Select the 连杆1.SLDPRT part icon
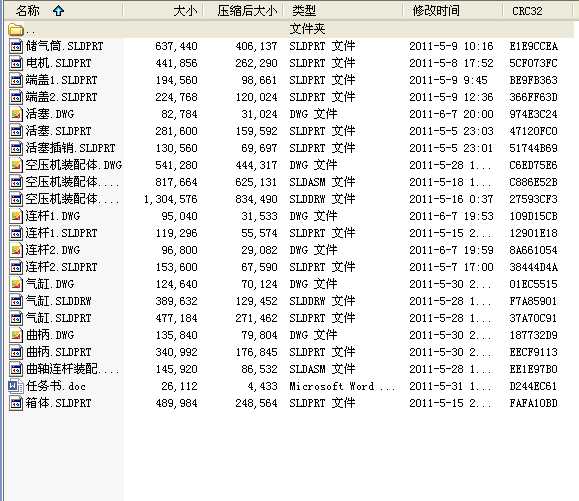 tap(16, 233)
